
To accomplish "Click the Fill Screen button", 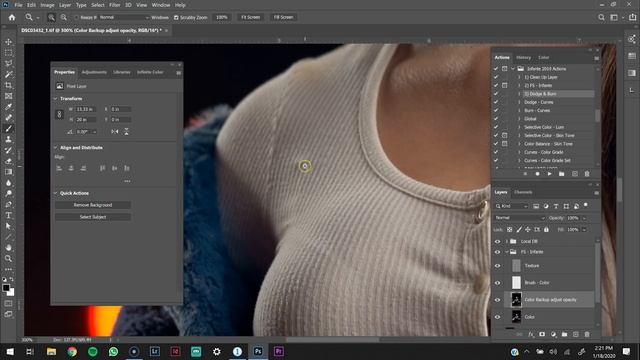I will pos(283,17).
